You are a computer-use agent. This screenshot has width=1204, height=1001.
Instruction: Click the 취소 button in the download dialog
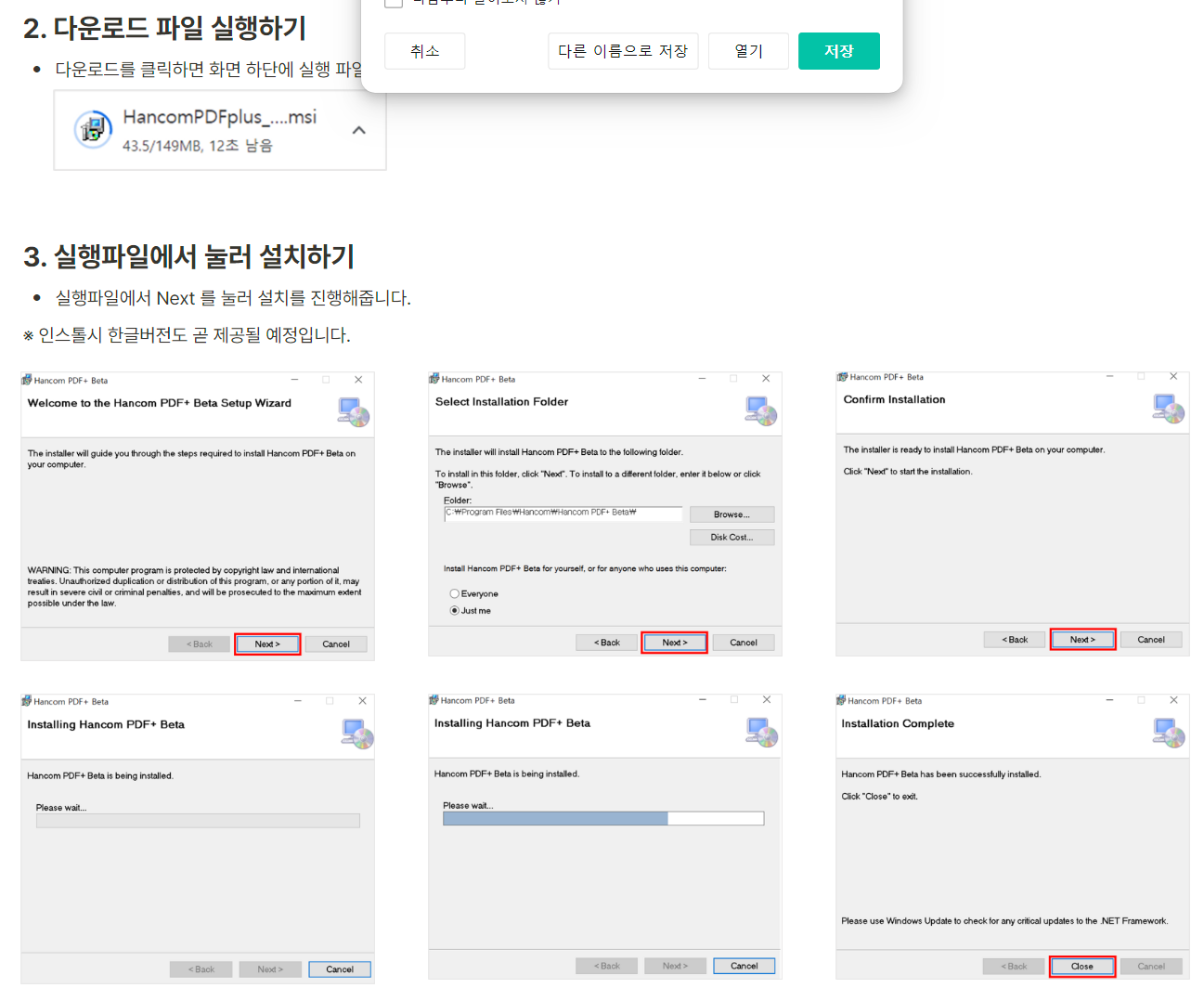tap(425, 51)
